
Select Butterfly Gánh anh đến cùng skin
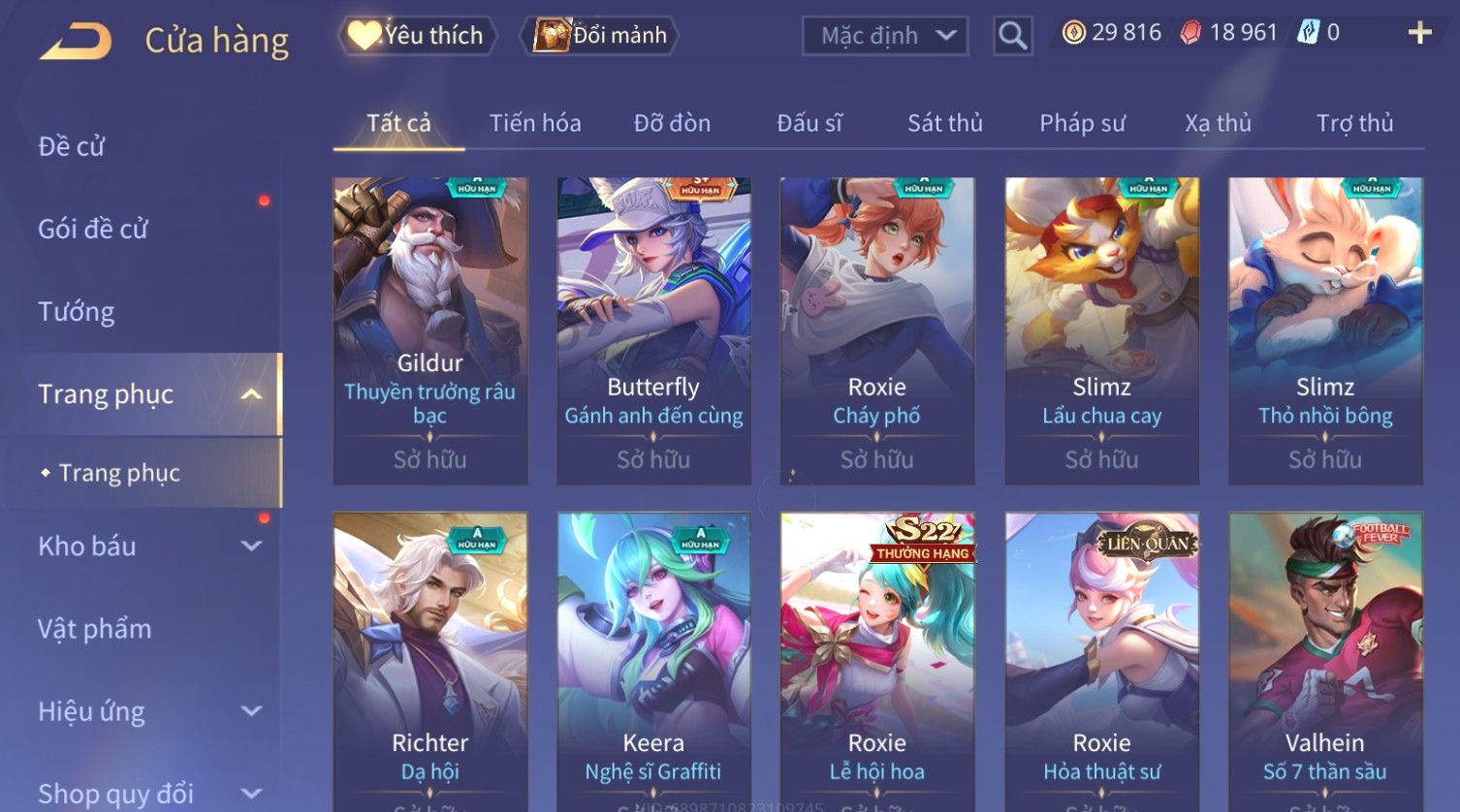(x=653, y=330)
